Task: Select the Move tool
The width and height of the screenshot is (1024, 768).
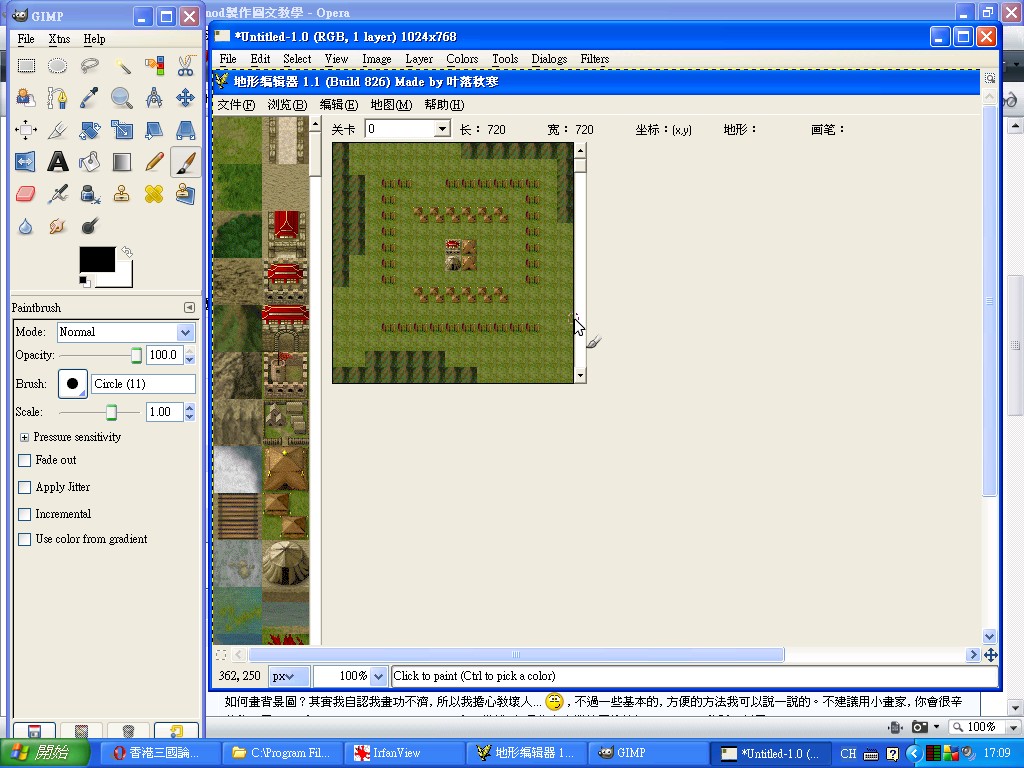Action: click(185, 98)
